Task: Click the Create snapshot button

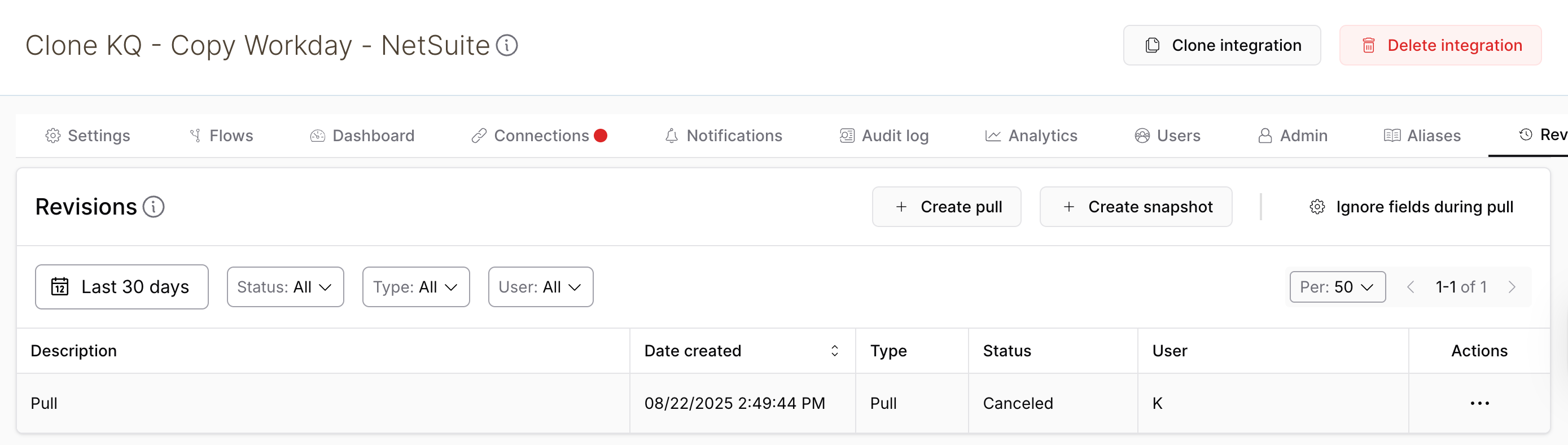Action: [1136, 207]
